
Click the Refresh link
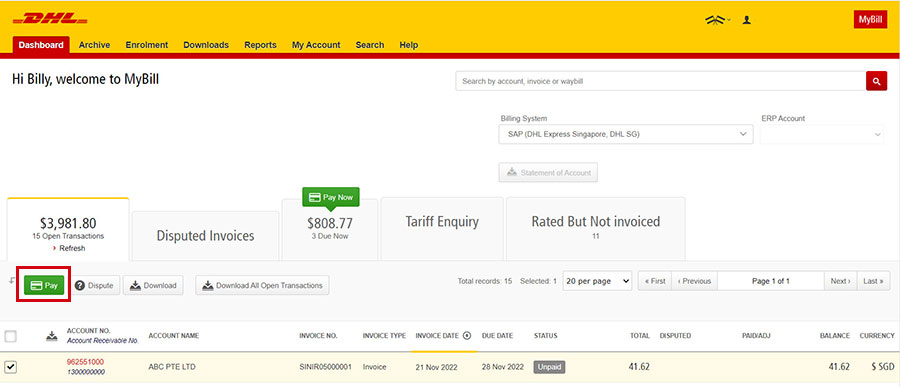click(69, 249)
